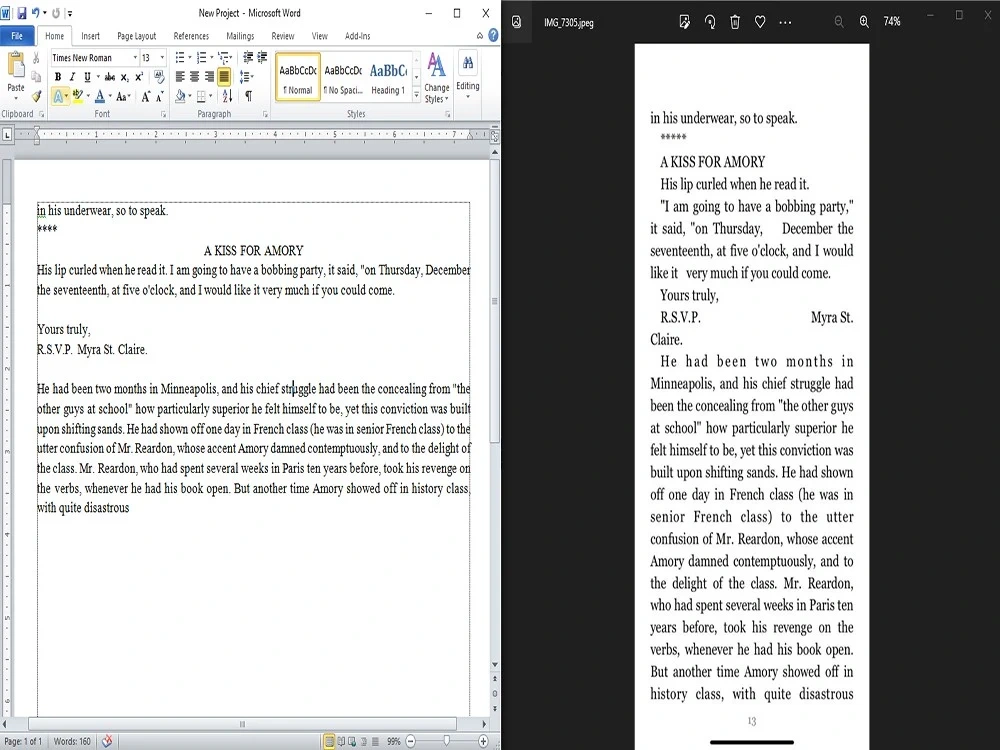Click the Grow Font button

point(146,96)
